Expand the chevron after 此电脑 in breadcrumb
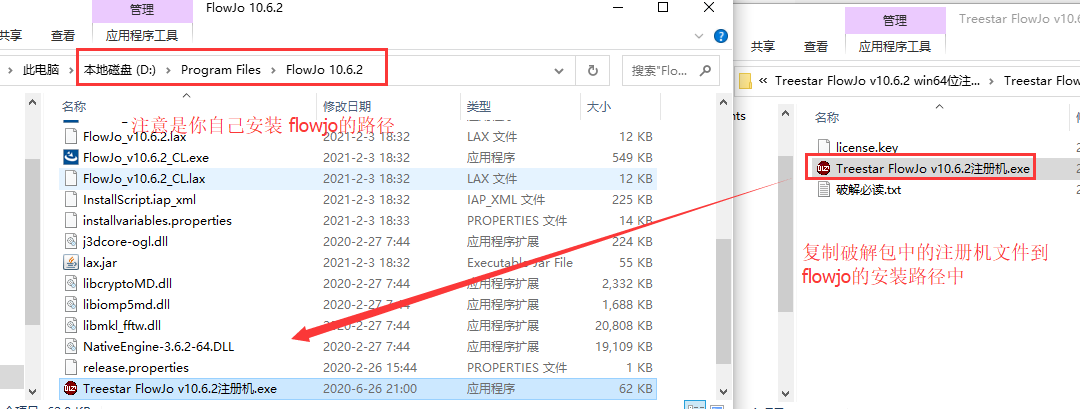 click(x=71, y=70)
